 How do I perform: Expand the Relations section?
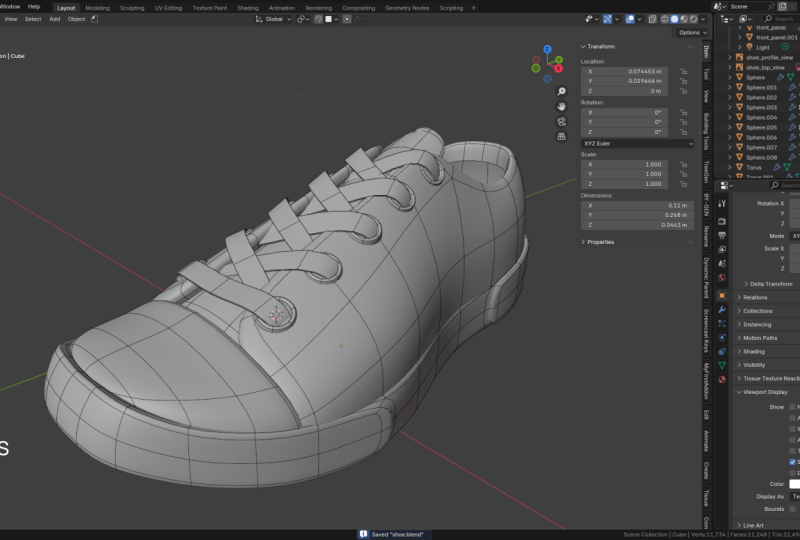click(x=752, y=297)
